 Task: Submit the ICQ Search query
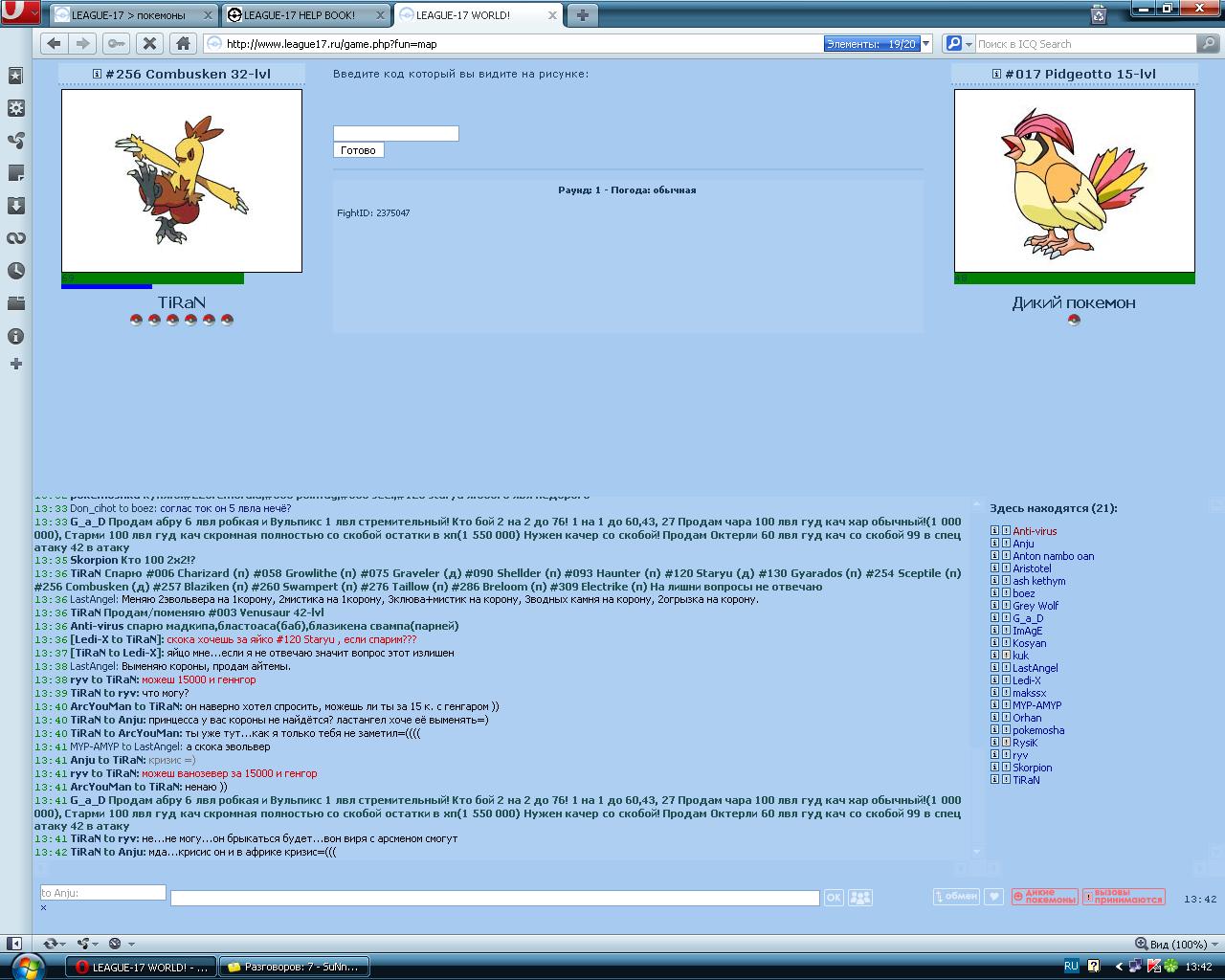coord(1209,43)
